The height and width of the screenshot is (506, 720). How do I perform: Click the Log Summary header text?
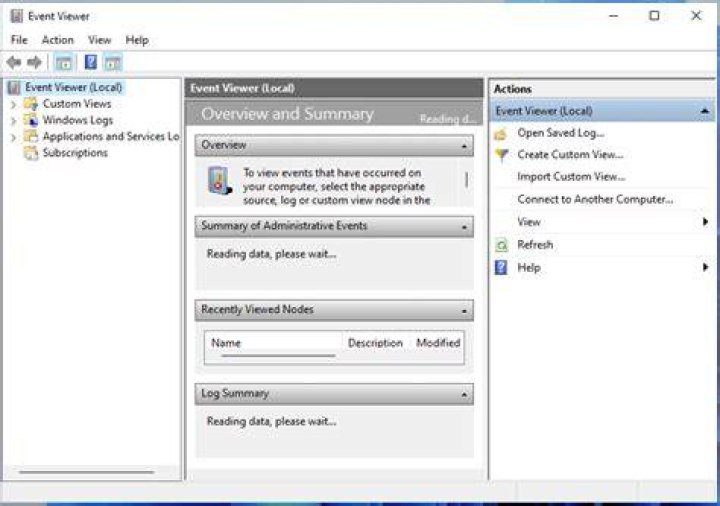235,394
